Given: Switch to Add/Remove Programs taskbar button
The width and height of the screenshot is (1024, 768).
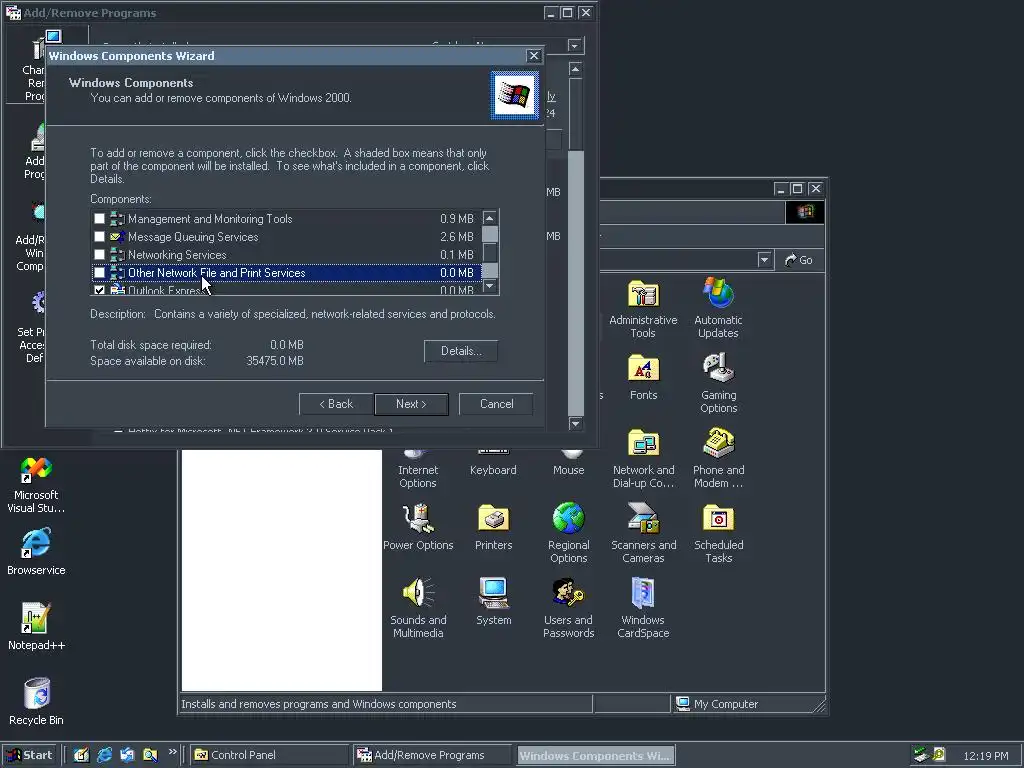Looking at the screenshot, I should tap(432, 755).
